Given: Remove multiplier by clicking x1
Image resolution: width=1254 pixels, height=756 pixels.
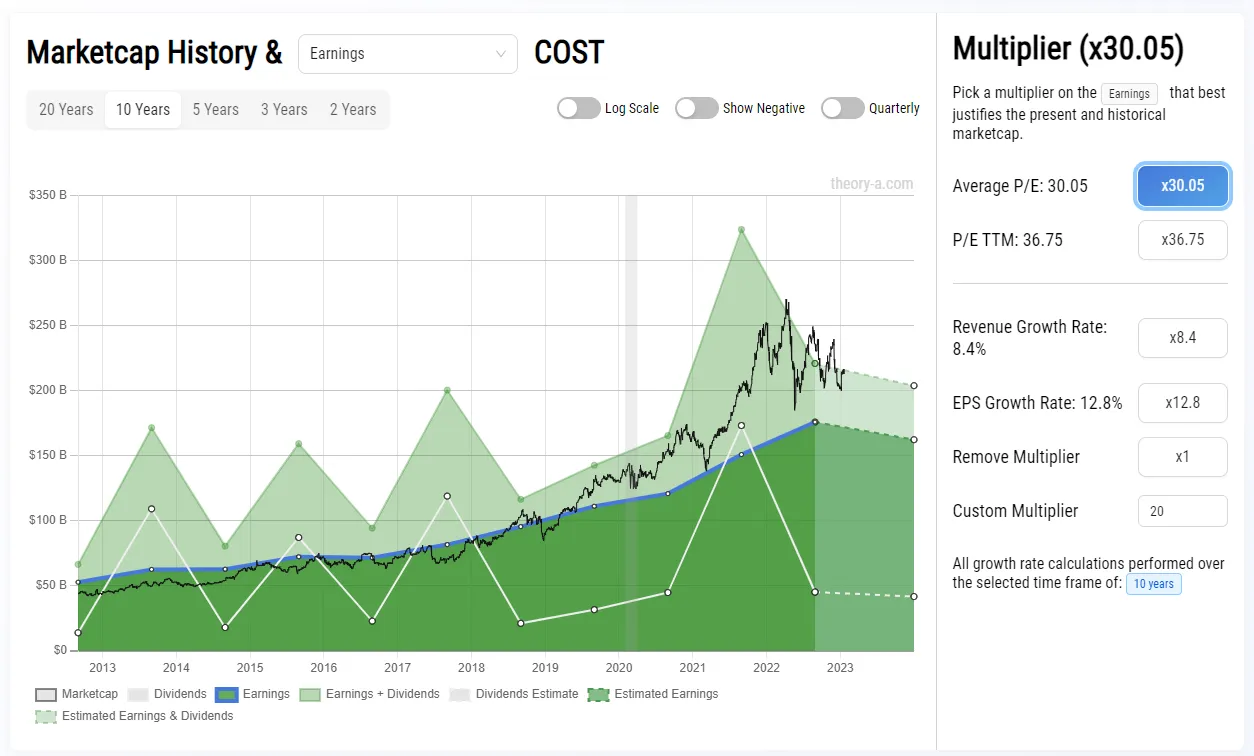Looking at the screenshot, I should click(1182, 456).
